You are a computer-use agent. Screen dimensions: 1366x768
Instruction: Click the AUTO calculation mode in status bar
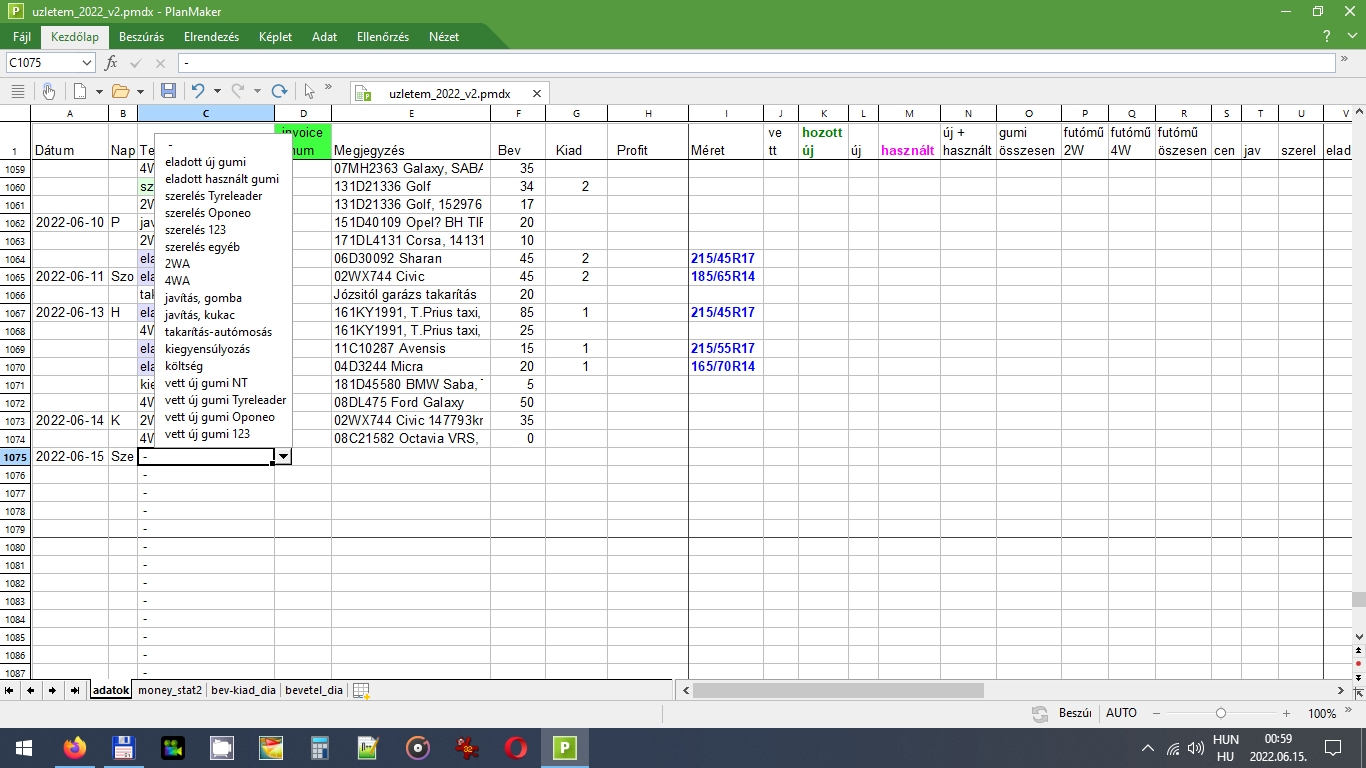pyautogui.click(x=1121, y=713)
